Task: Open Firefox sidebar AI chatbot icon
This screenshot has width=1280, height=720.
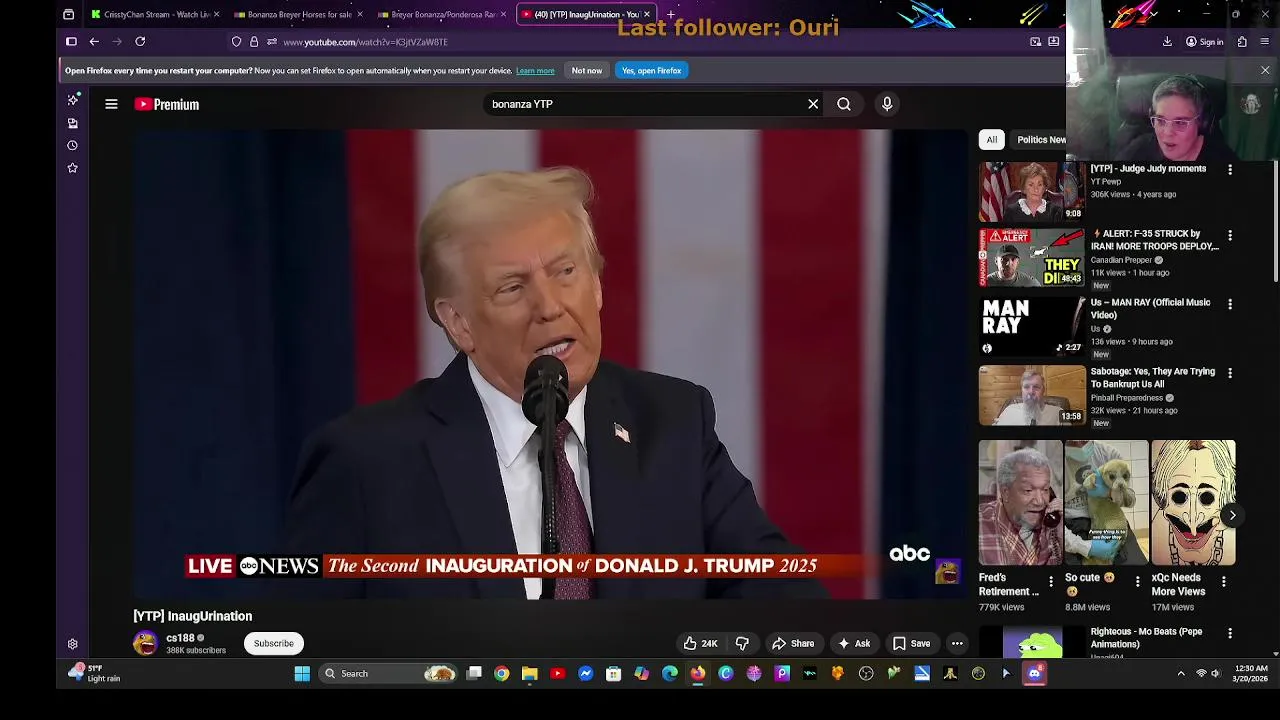Action: pyautogui.click(x=72, y=100)
